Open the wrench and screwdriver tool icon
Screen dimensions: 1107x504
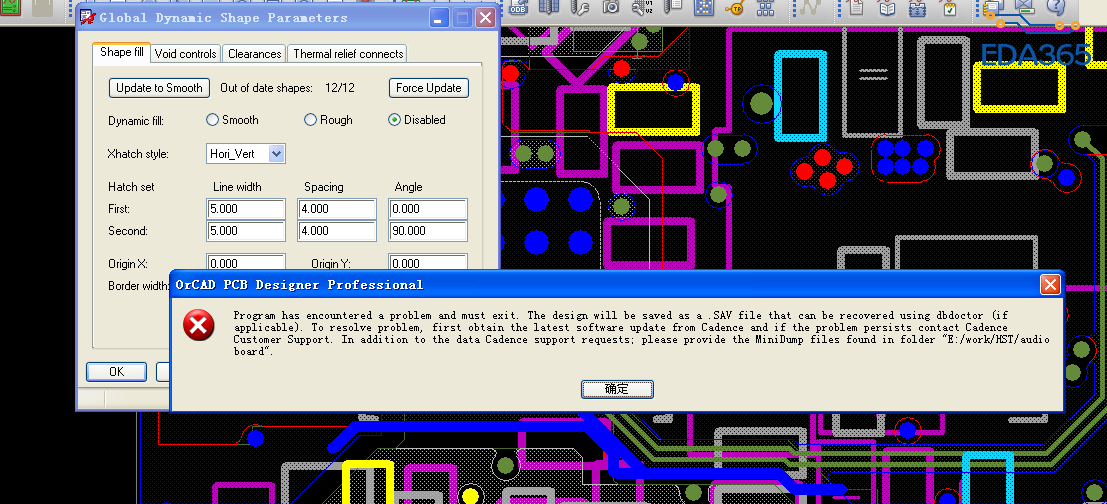tap(580, 7)
